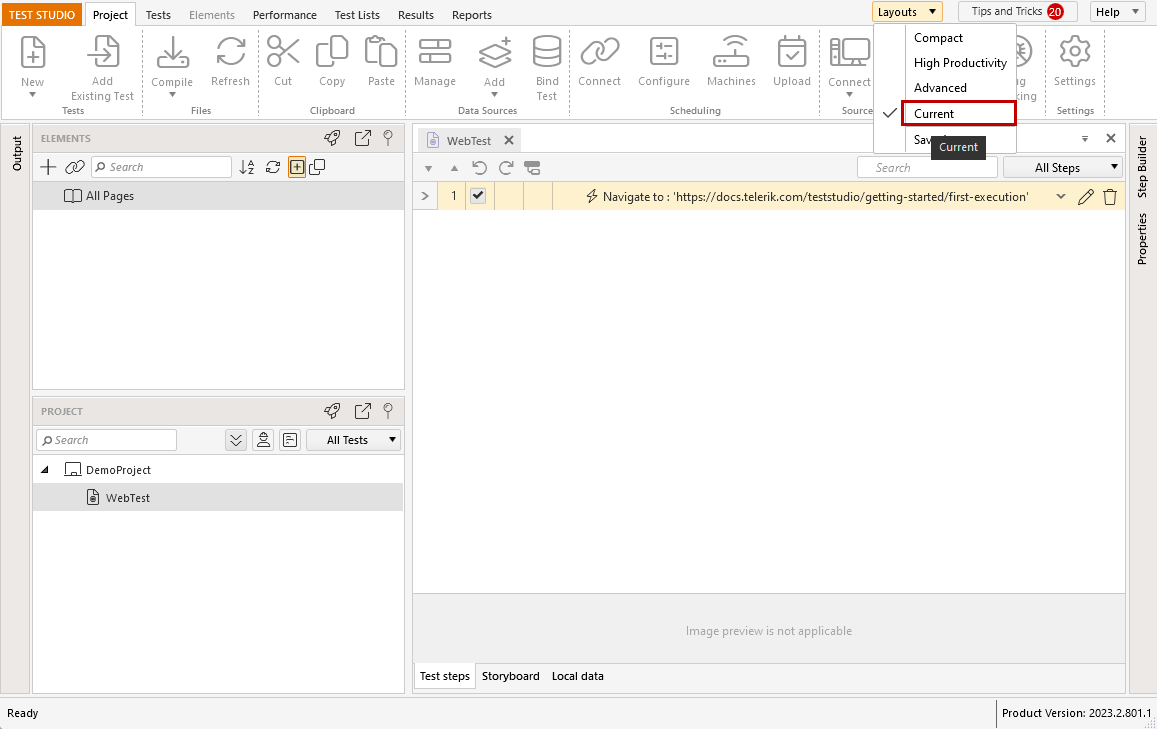
Task: Sort elements alphabetically
Action: pyautogui.click(x=246, y=167)
